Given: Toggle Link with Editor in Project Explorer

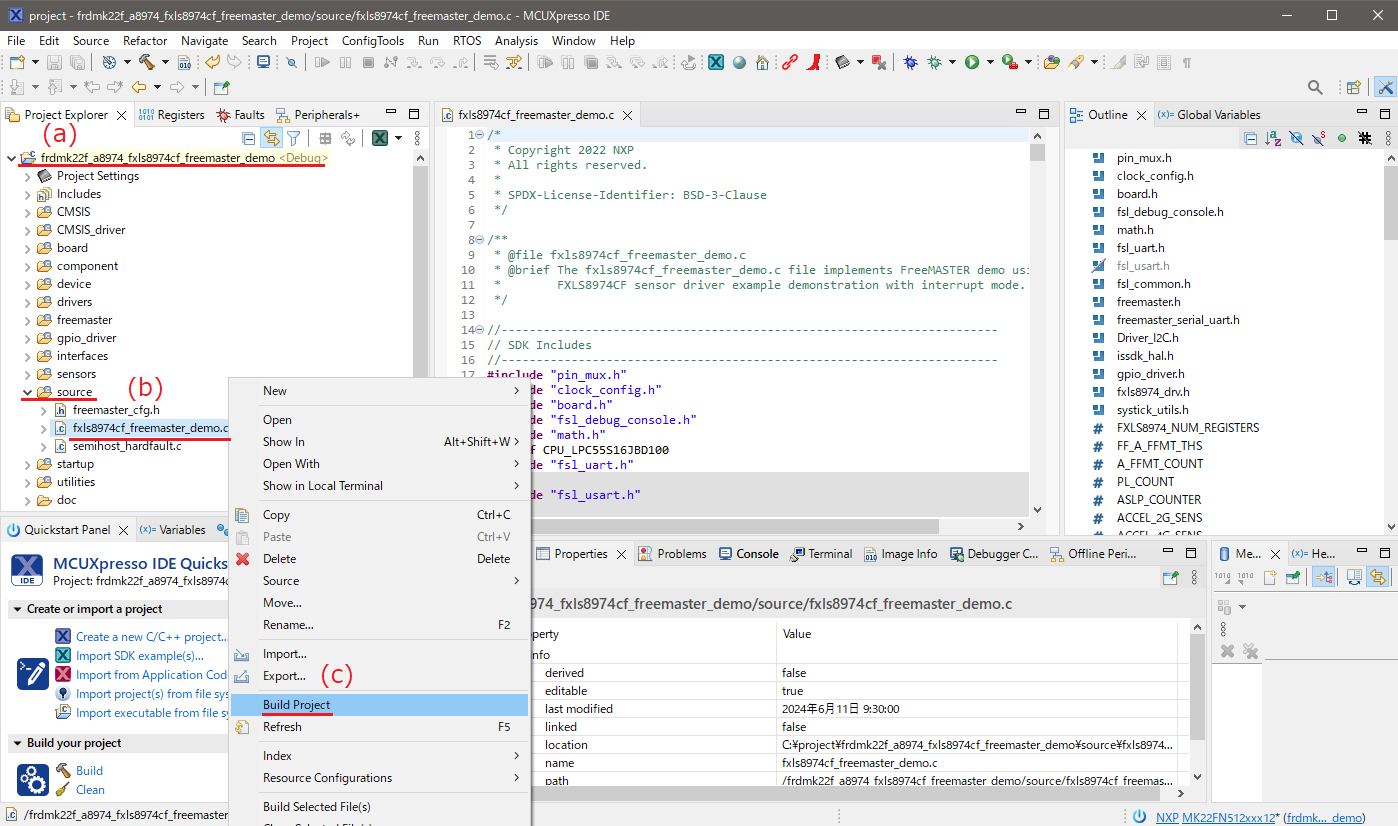Looking at the screenshot, I should click(271, 138).
